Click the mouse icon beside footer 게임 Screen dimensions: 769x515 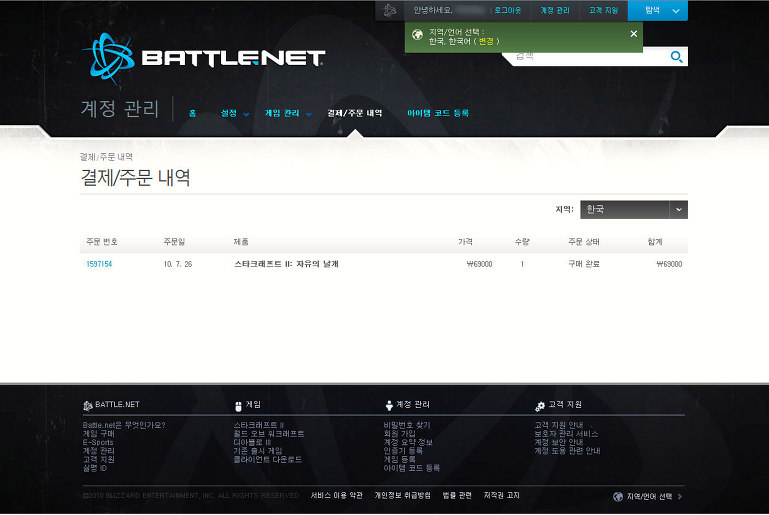(238, 406)
